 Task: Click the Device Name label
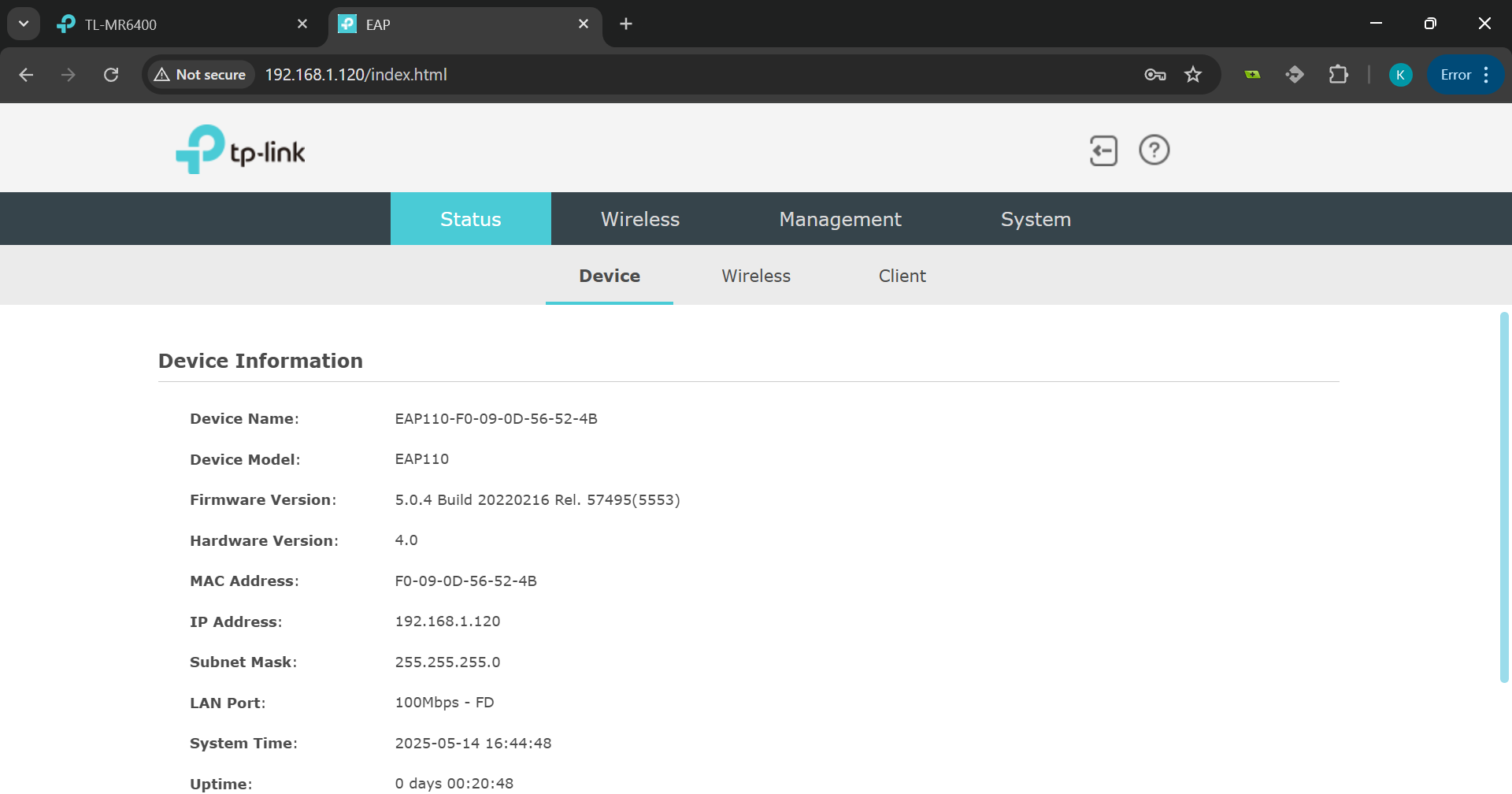(244, 419)
